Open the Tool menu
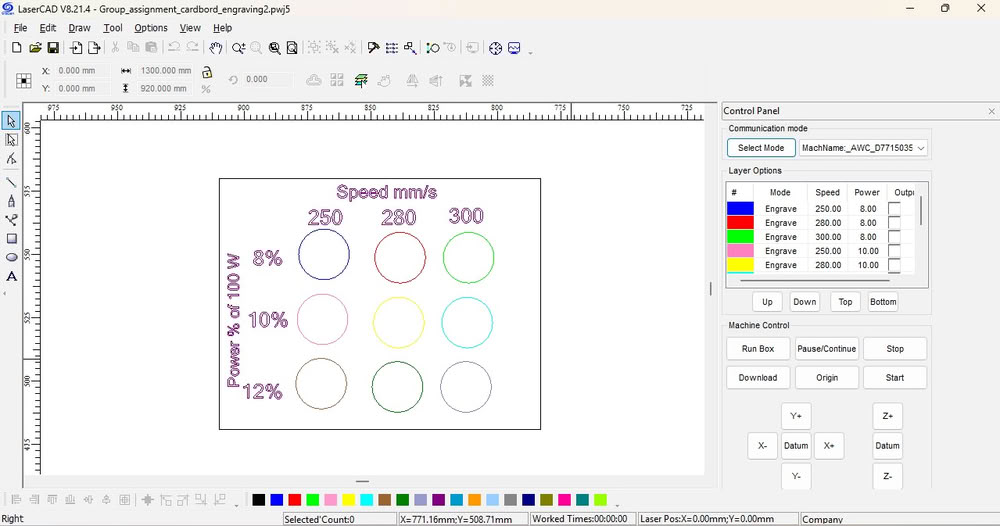The image size is (1000, 526). coord(113,28)
